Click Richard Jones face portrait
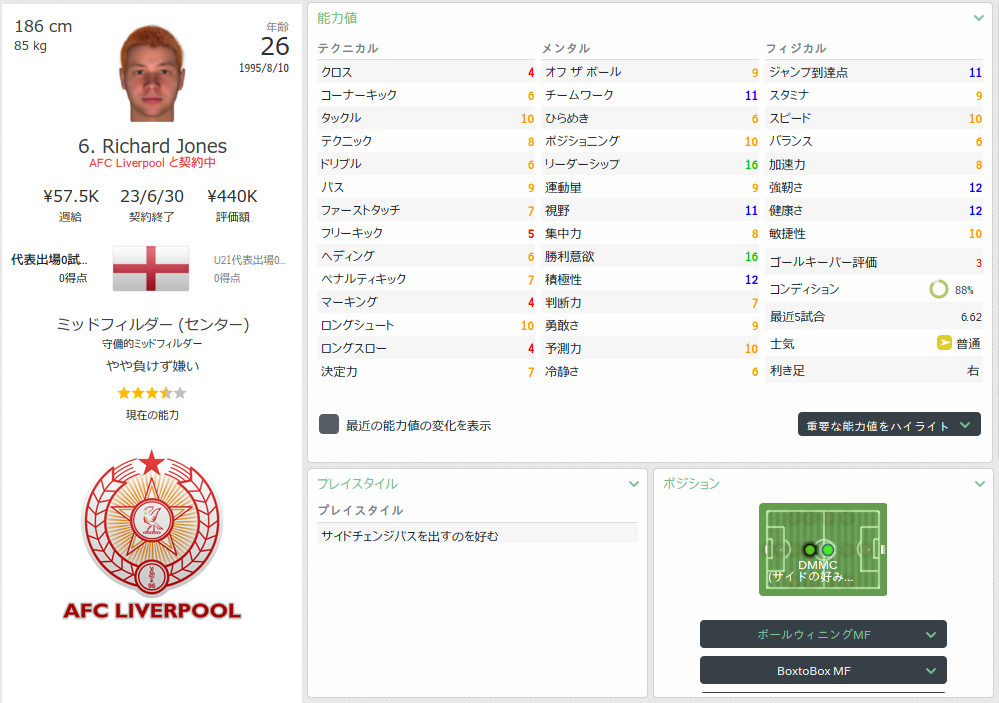999x703 pixels. [x=152, y=73]
